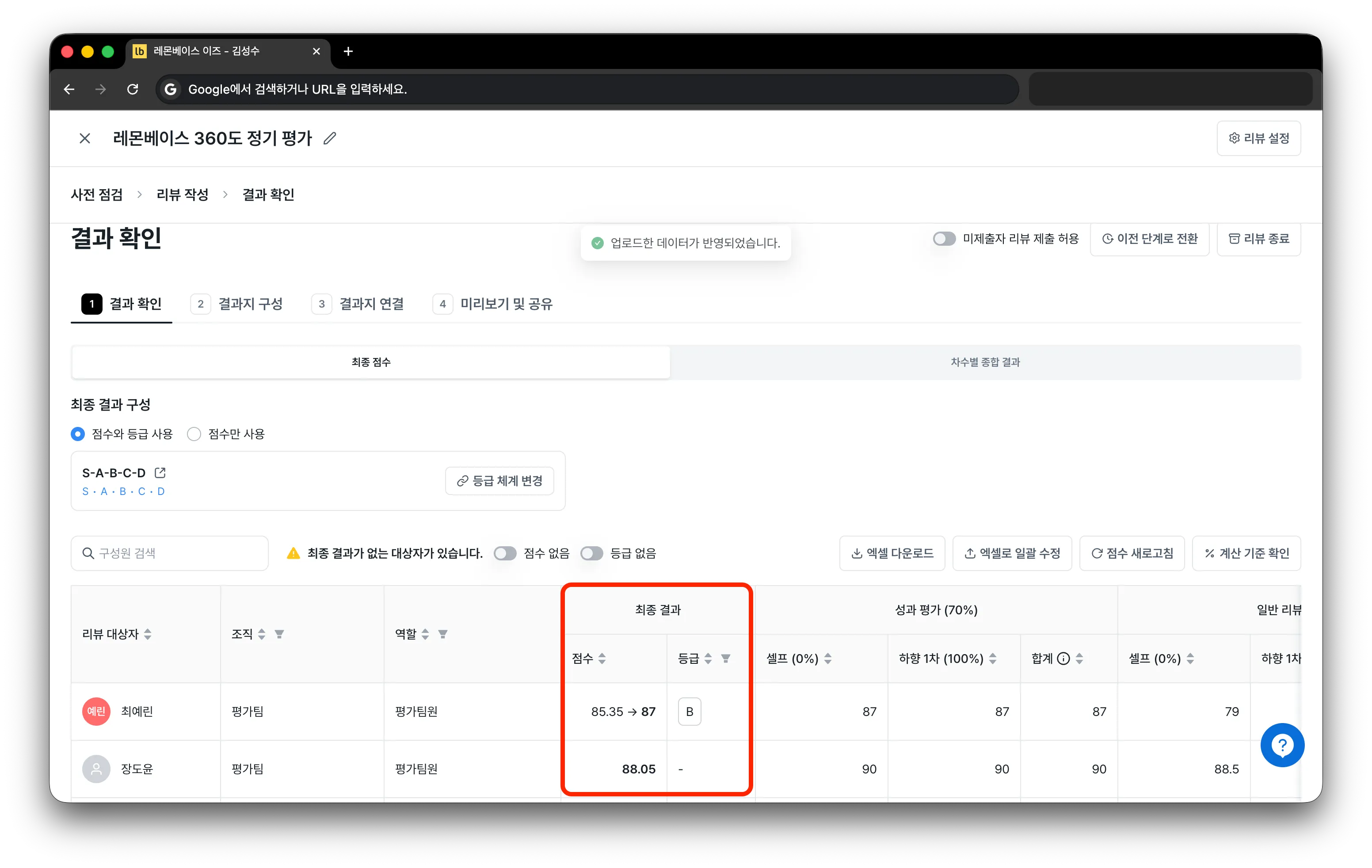The height and width of the screenshot is (868, 1372).
Task: Sort by 리뷰 대상자 column arrows
Action: pos(148,634)
